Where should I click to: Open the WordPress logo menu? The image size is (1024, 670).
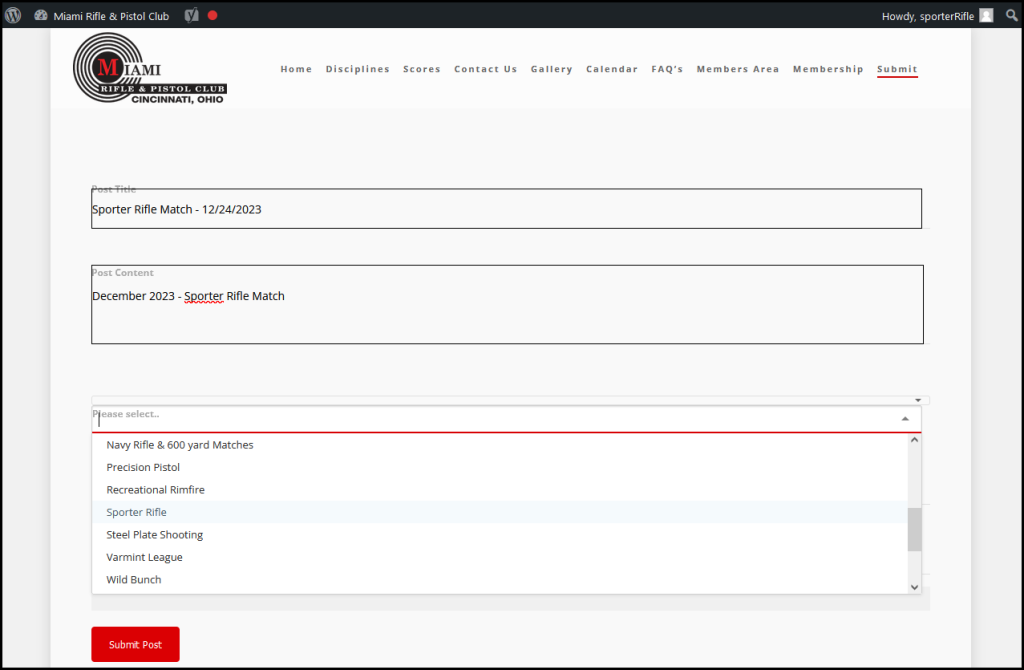tap(12, 15)
